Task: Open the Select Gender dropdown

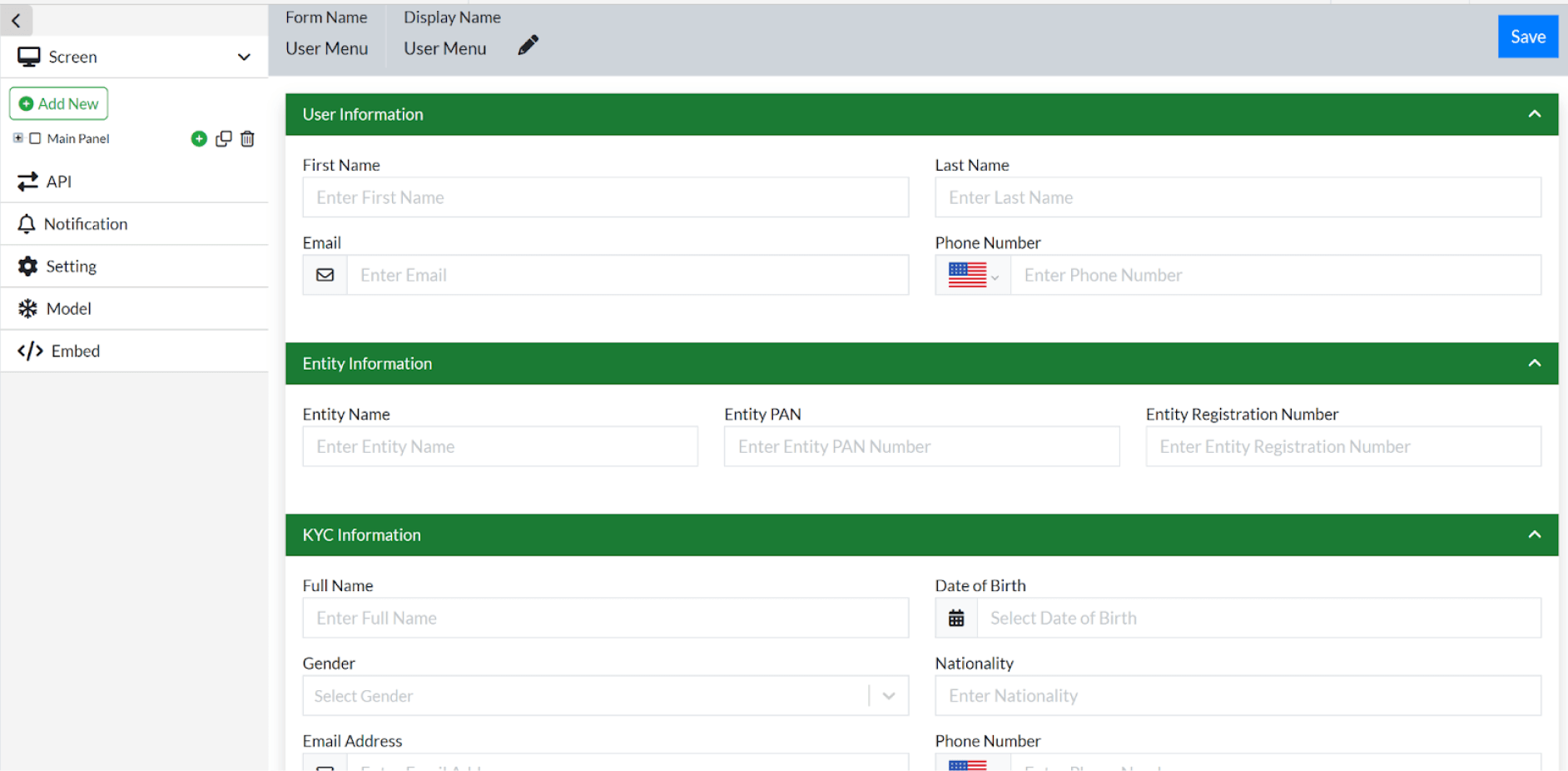Action: point(606,696)
